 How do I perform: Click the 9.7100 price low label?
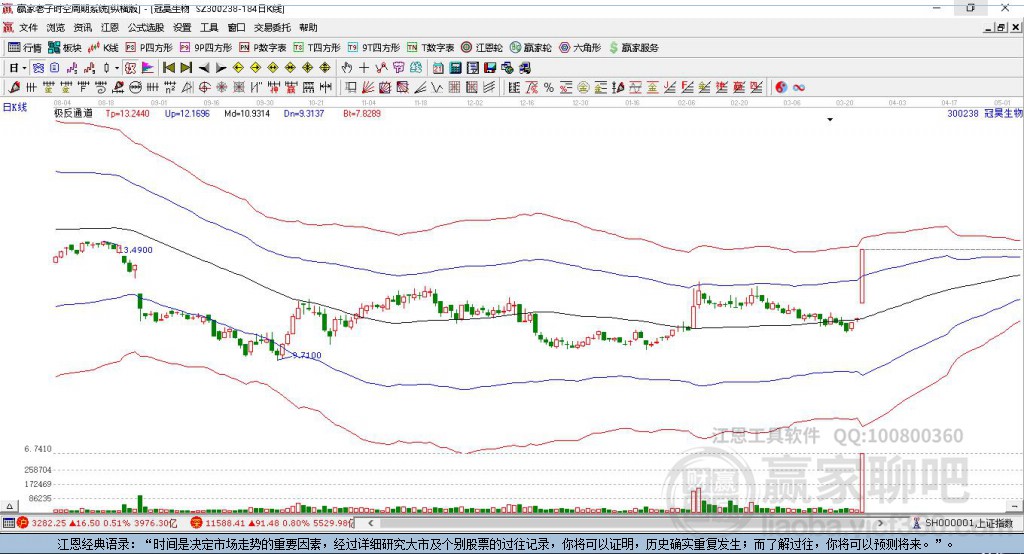pos(307,355)
